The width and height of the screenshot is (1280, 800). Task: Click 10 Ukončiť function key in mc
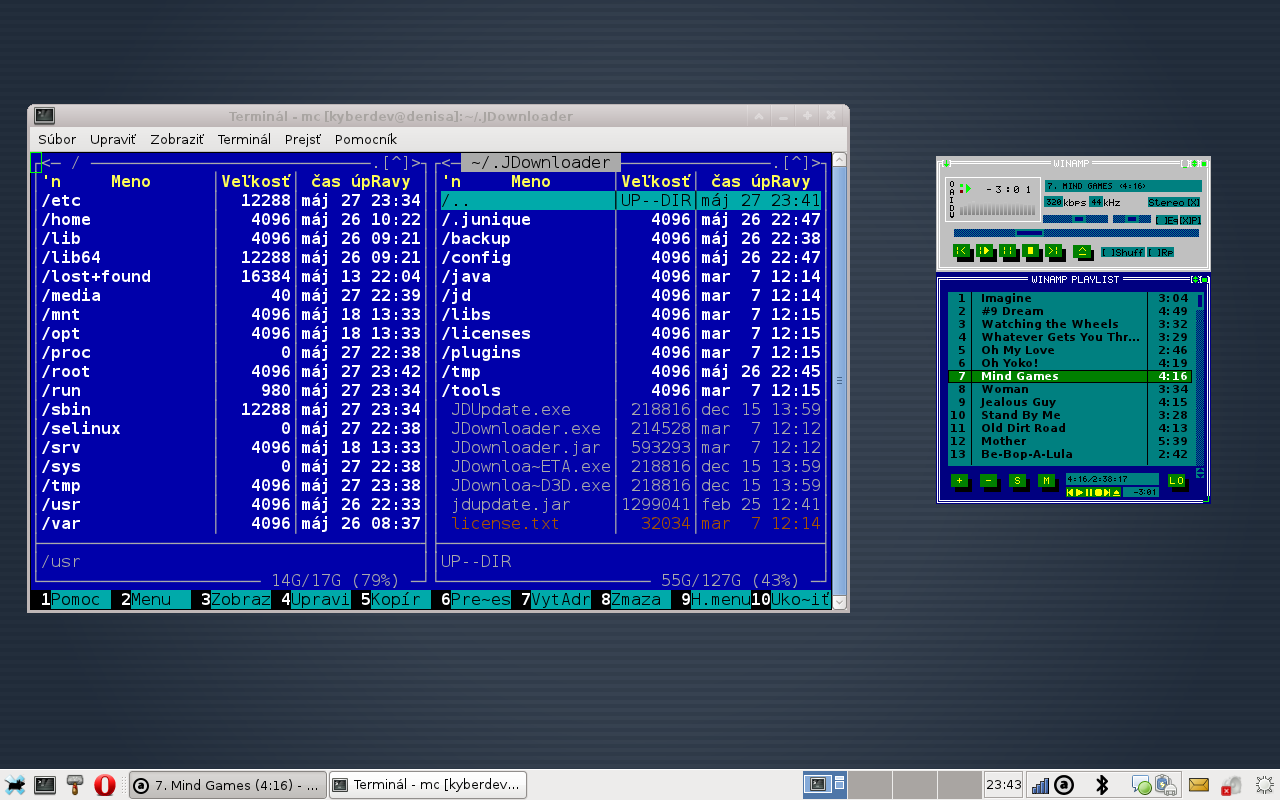(x=791, y=600)
